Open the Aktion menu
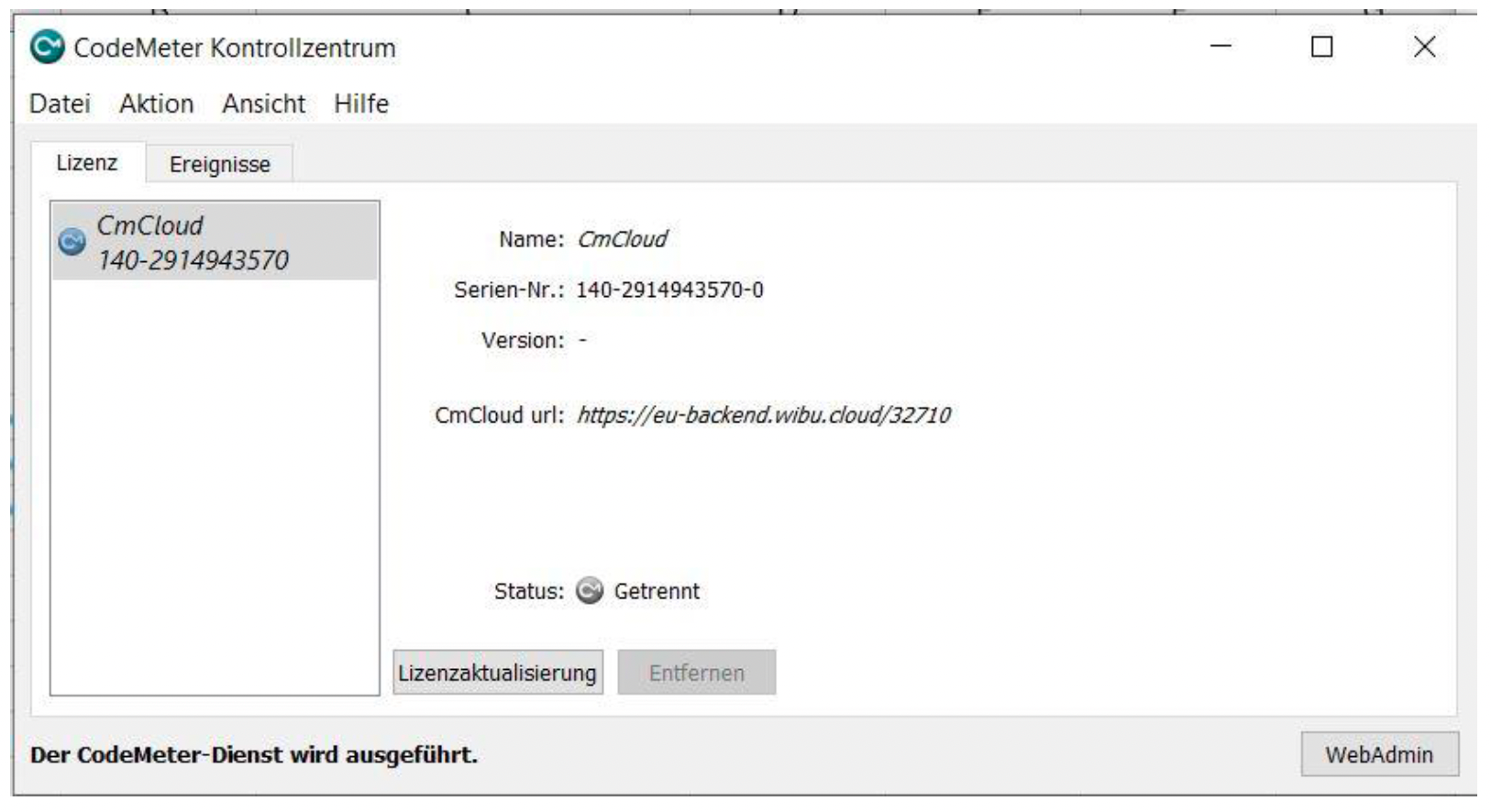Screen dimensions: 1491x812 pyautogui.click(x=156, y=104)
